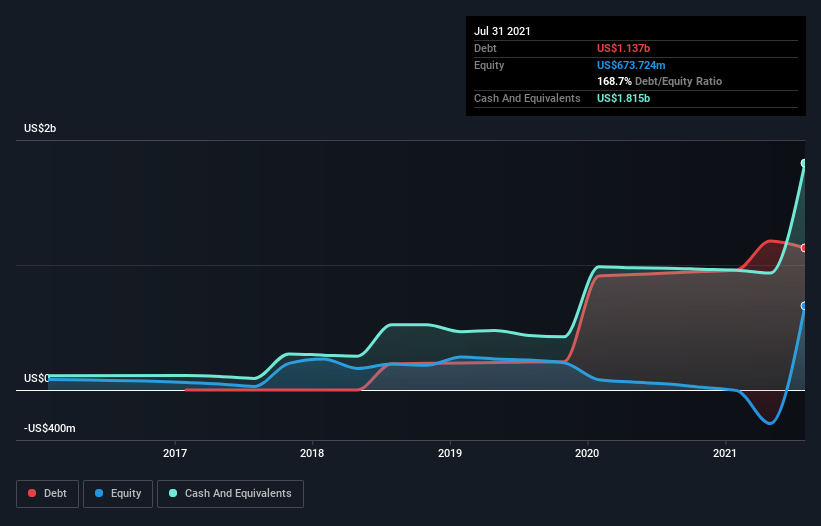Click the blue Equity data point marker

804,306
